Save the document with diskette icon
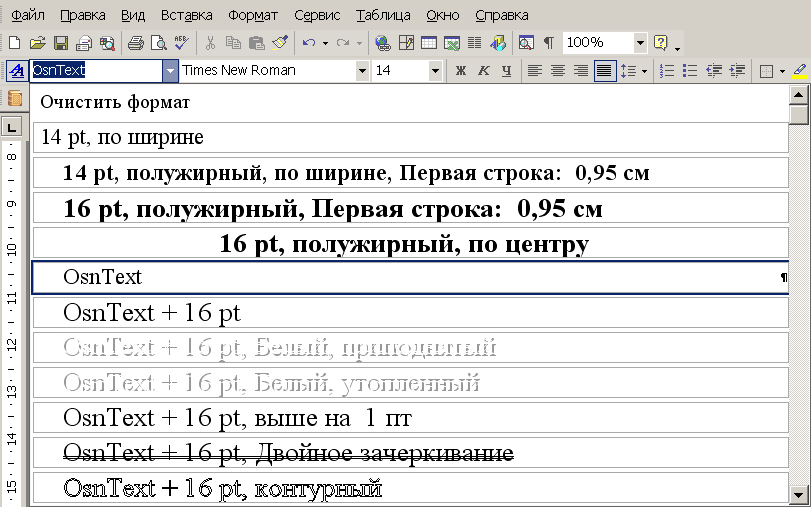The width and height of the screenshot is (811, 507). coord(61,43)
